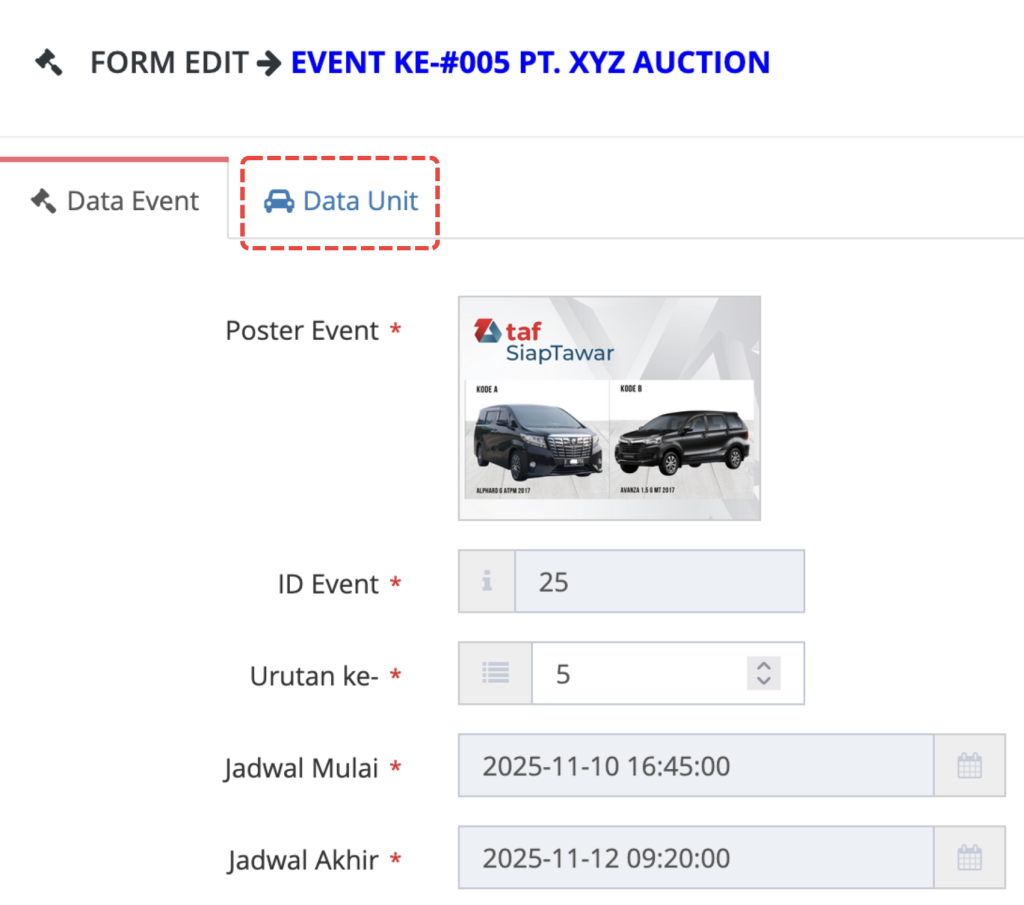Increase Urutan ke- value with up arrow
Image resolution: width=1024 pixels, height=905 pixels.
[x=763, y=666]
